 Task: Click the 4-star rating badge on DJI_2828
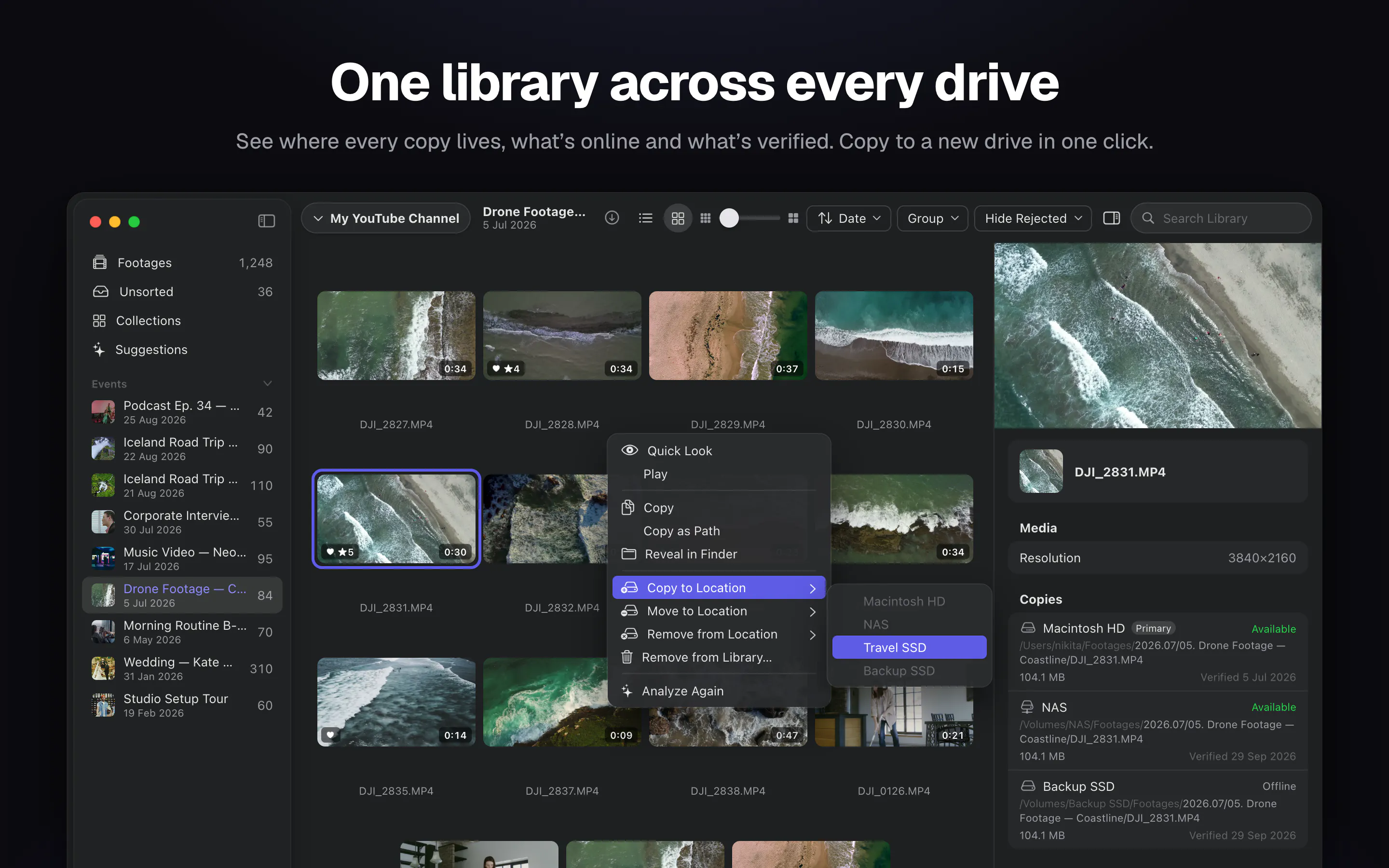pyautogui.click(x=506, y=368)
